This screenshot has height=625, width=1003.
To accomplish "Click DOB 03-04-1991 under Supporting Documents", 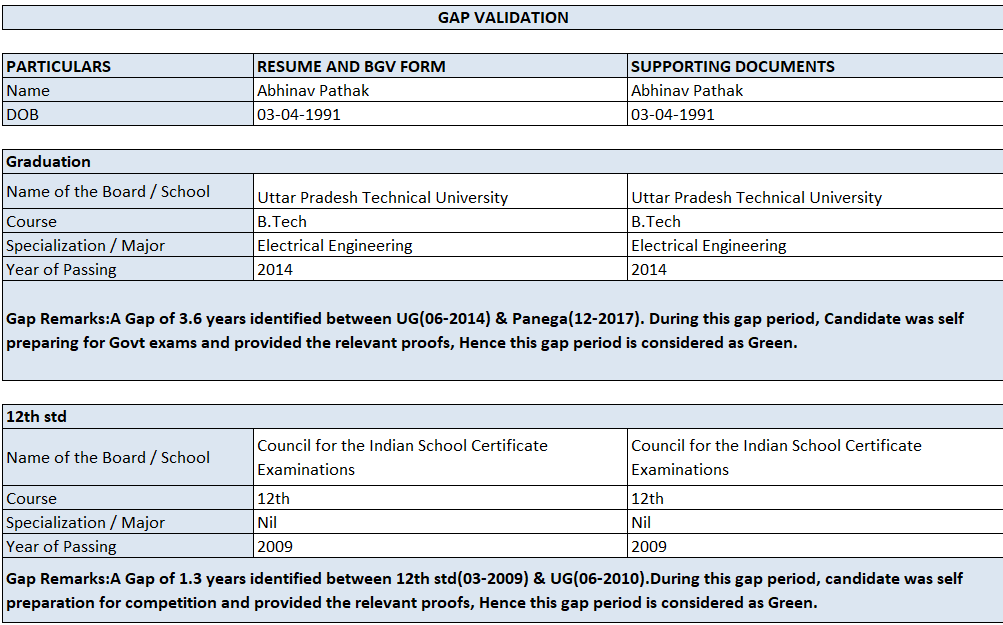I will click(x=814, y=114).
